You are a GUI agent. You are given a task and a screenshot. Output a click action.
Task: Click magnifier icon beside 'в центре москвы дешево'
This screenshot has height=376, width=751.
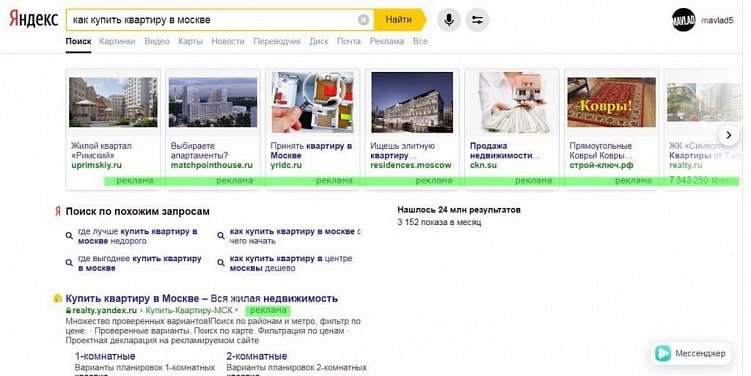coord(221,263)
